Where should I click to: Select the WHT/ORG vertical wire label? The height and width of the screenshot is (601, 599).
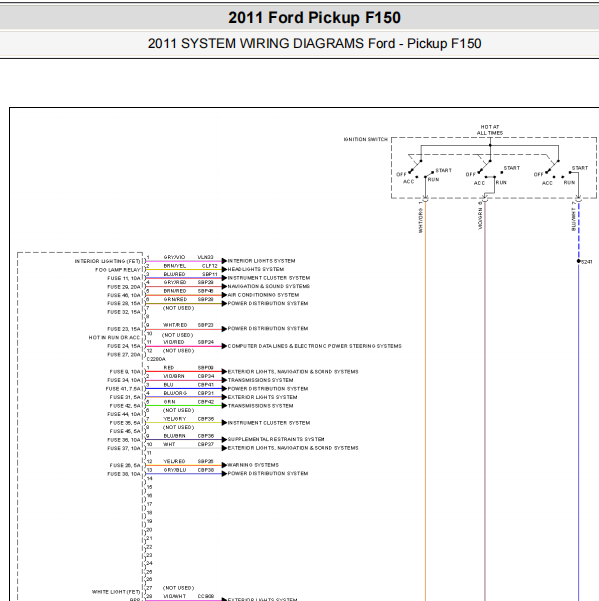[x=420, y=220]
